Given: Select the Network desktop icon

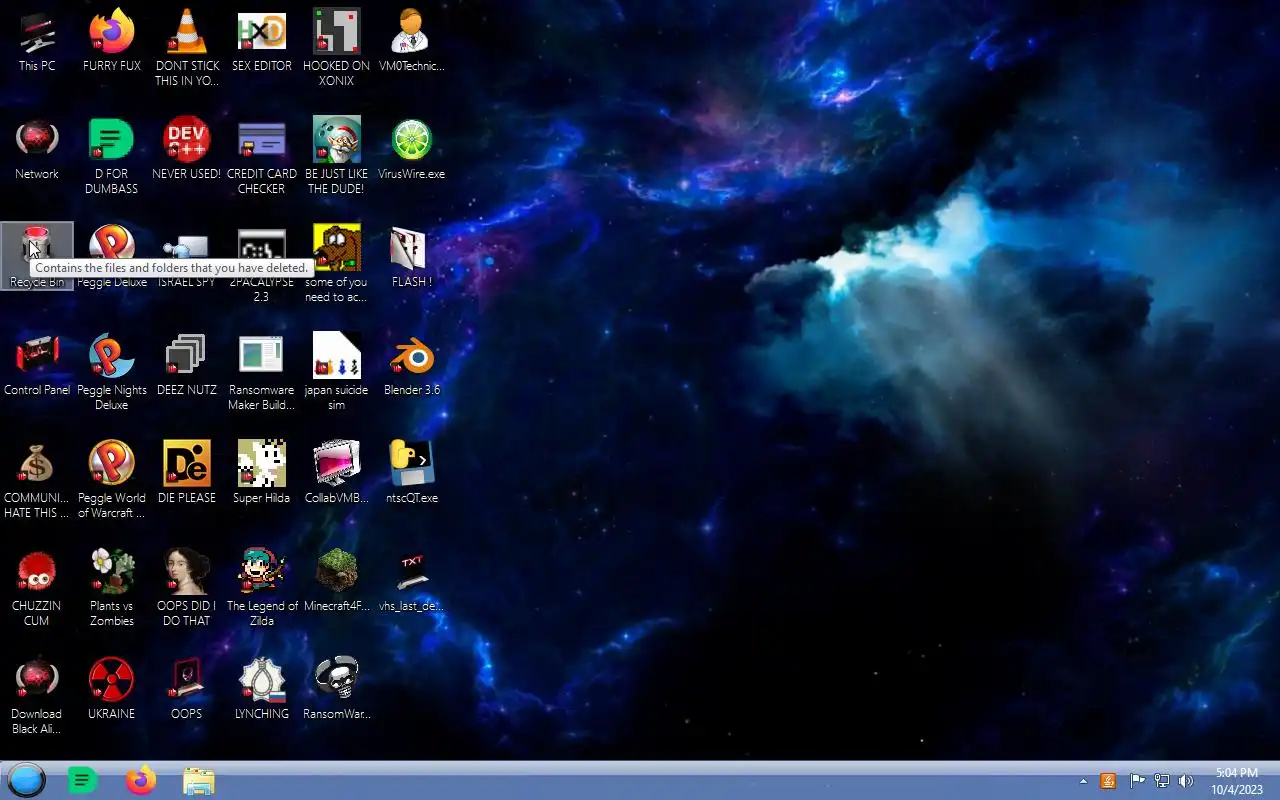Looking at the screenshot, I should tap(37, 150).
